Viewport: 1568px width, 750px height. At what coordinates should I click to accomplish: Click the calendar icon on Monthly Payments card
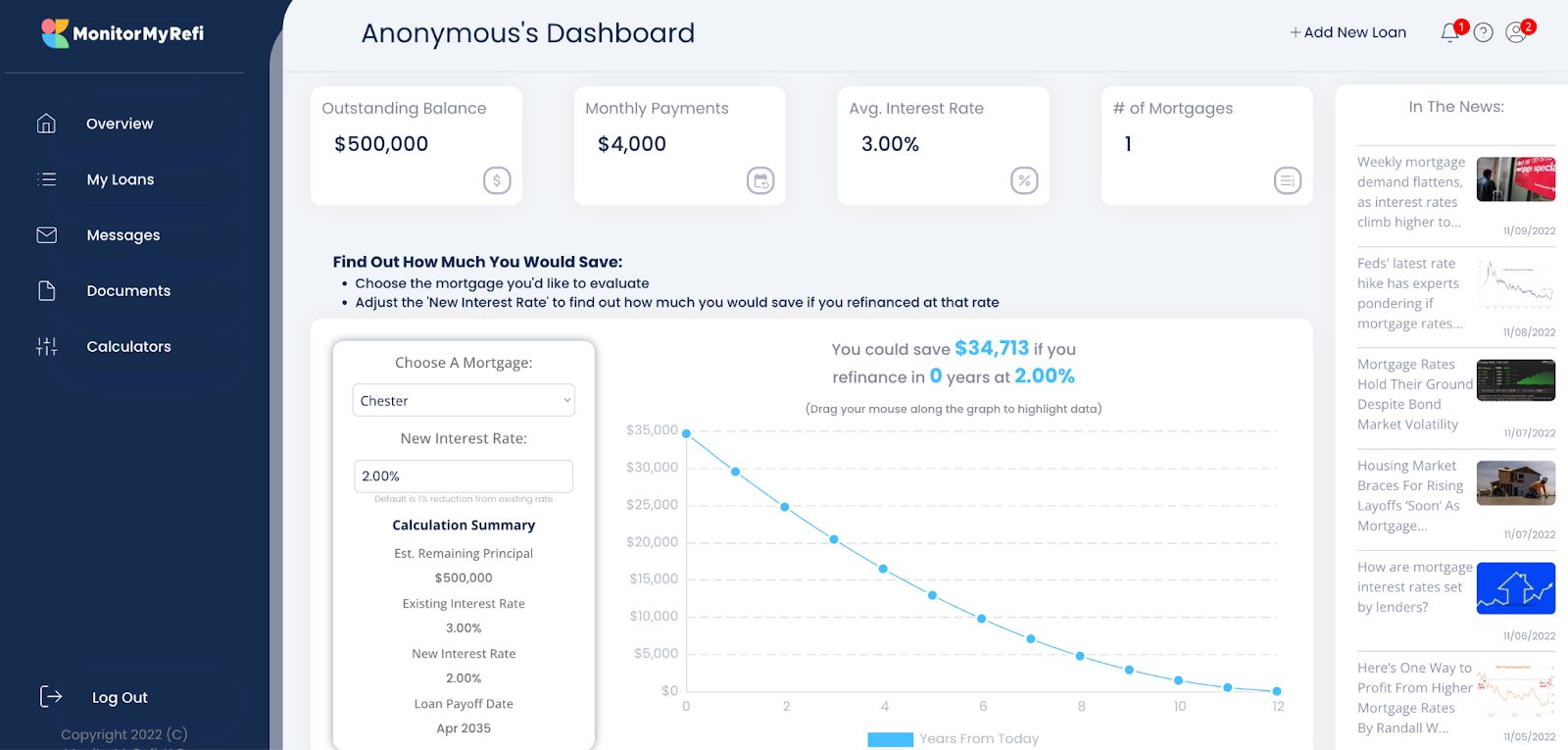(x=760, y=180)
